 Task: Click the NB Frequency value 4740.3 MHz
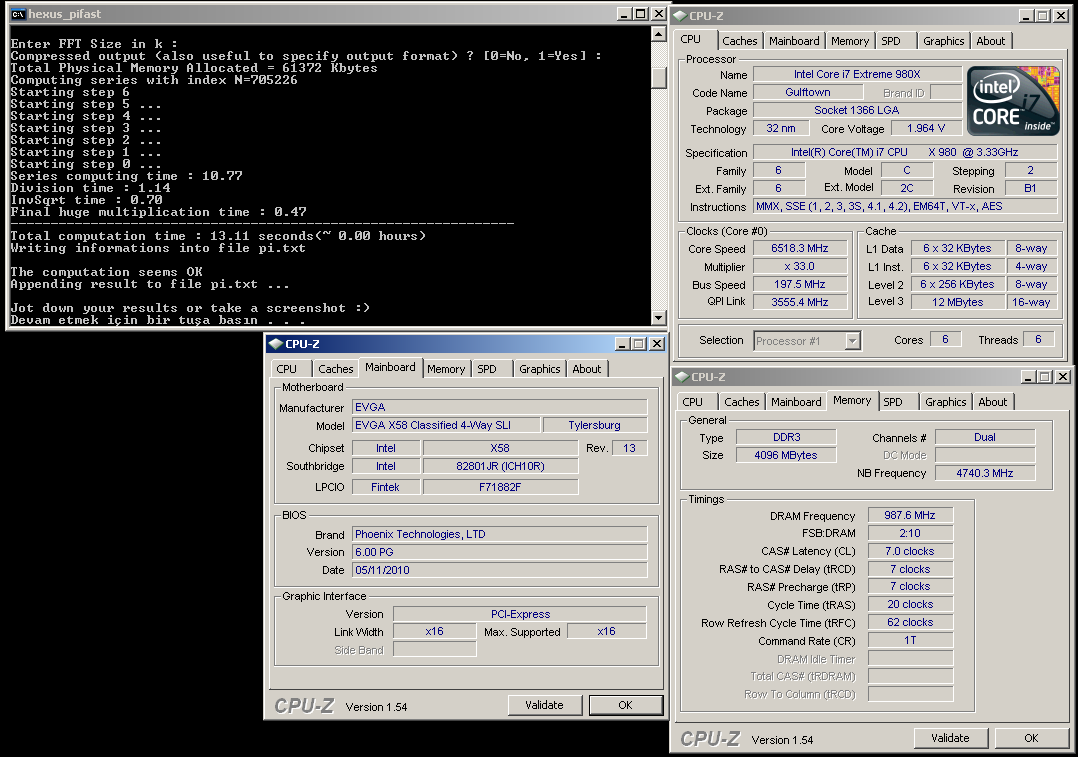(x=985, y=473)
